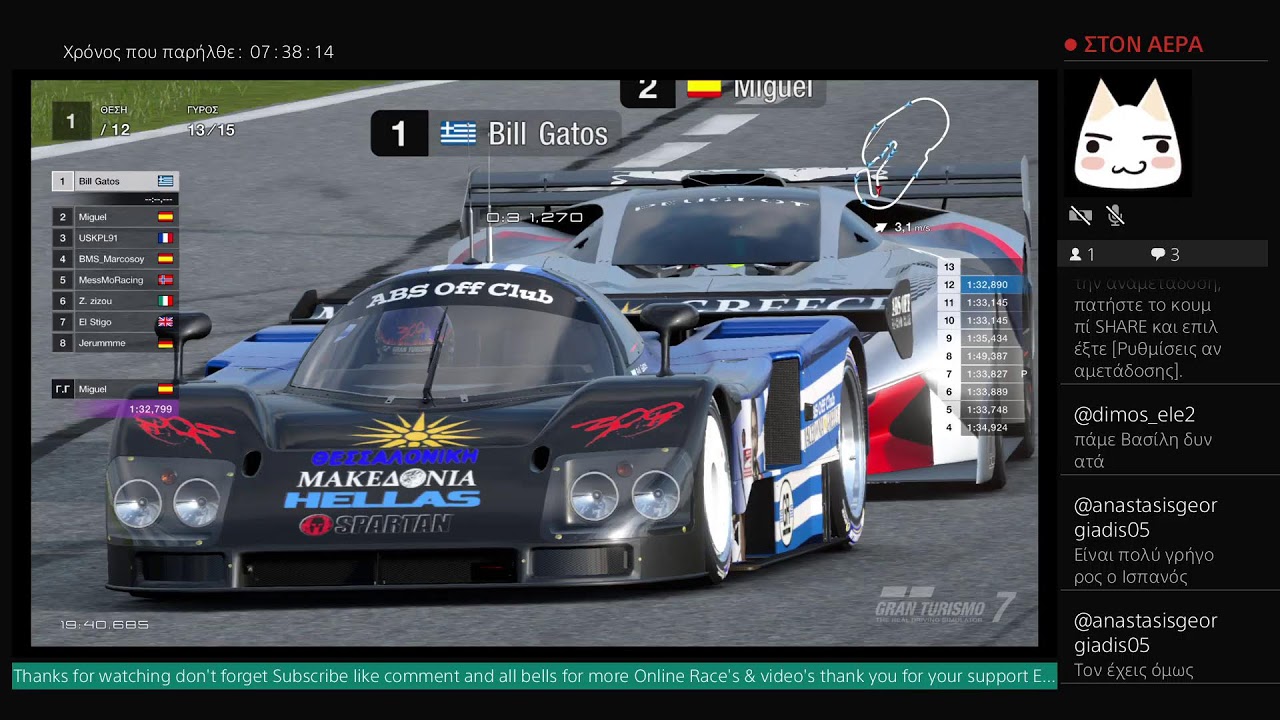Click the muted microphone icon
The image size is (1280, 720).
(1116, 215)
